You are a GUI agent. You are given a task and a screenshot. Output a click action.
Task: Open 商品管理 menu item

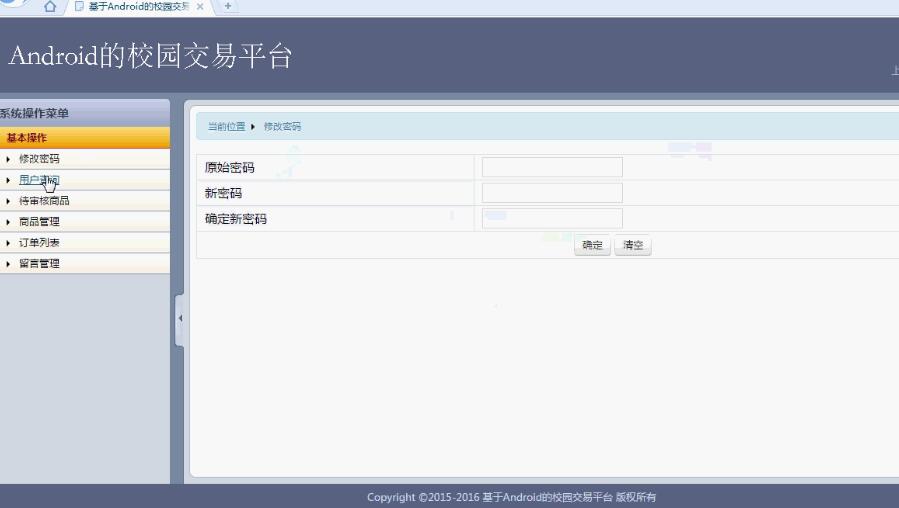point(39,221)
